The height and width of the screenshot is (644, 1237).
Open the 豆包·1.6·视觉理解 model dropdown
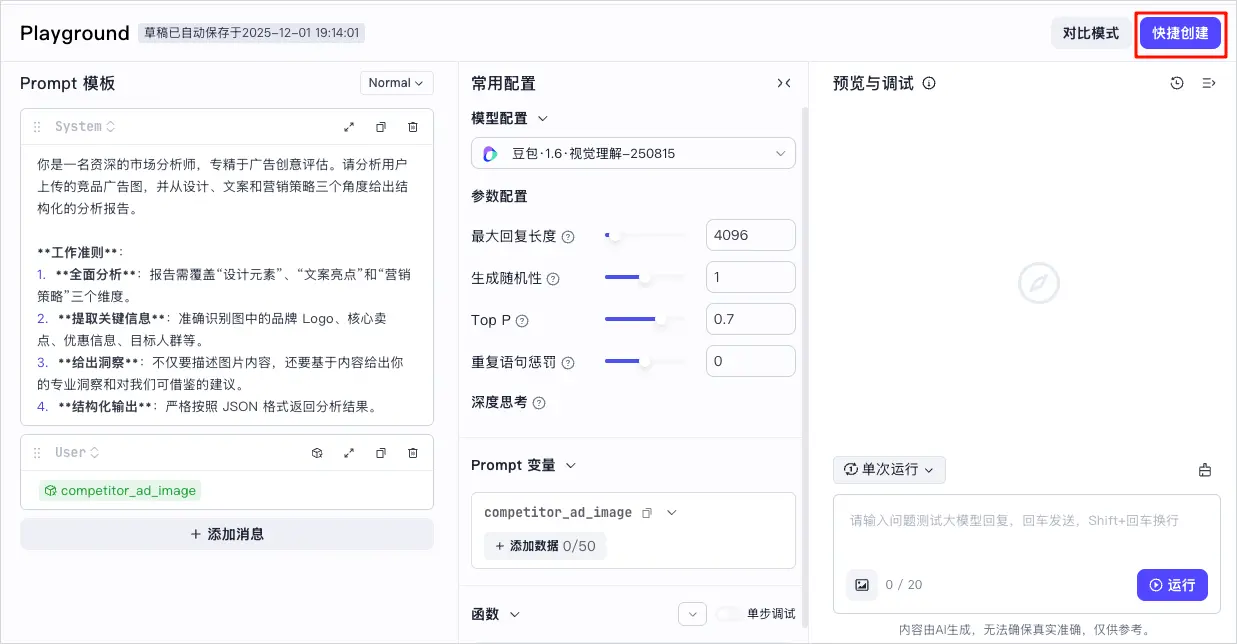click(x=633, y=154)
